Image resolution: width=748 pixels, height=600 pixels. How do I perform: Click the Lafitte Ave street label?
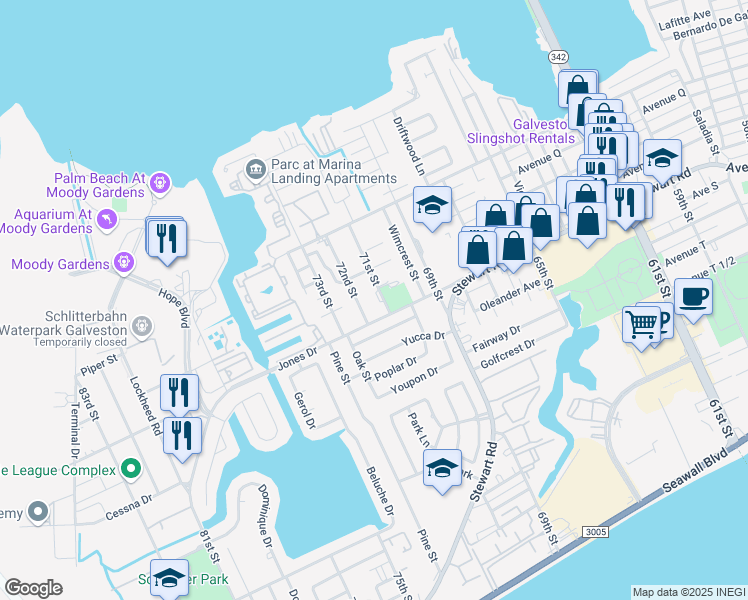[x=685, y=21]
